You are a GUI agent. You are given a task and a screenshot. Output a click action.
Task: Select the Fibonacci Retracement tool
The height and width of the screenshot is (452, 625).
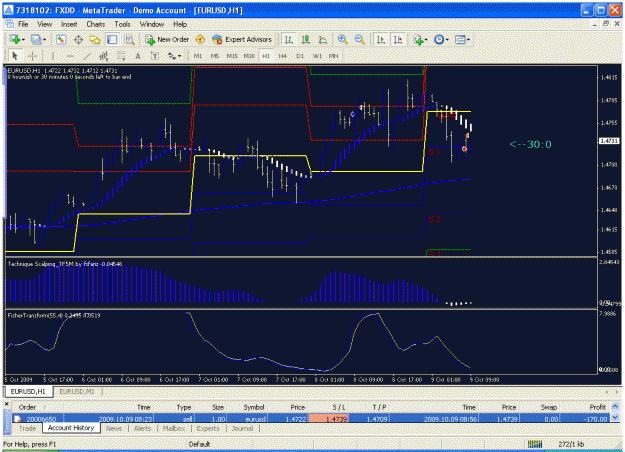click(121, 56)
